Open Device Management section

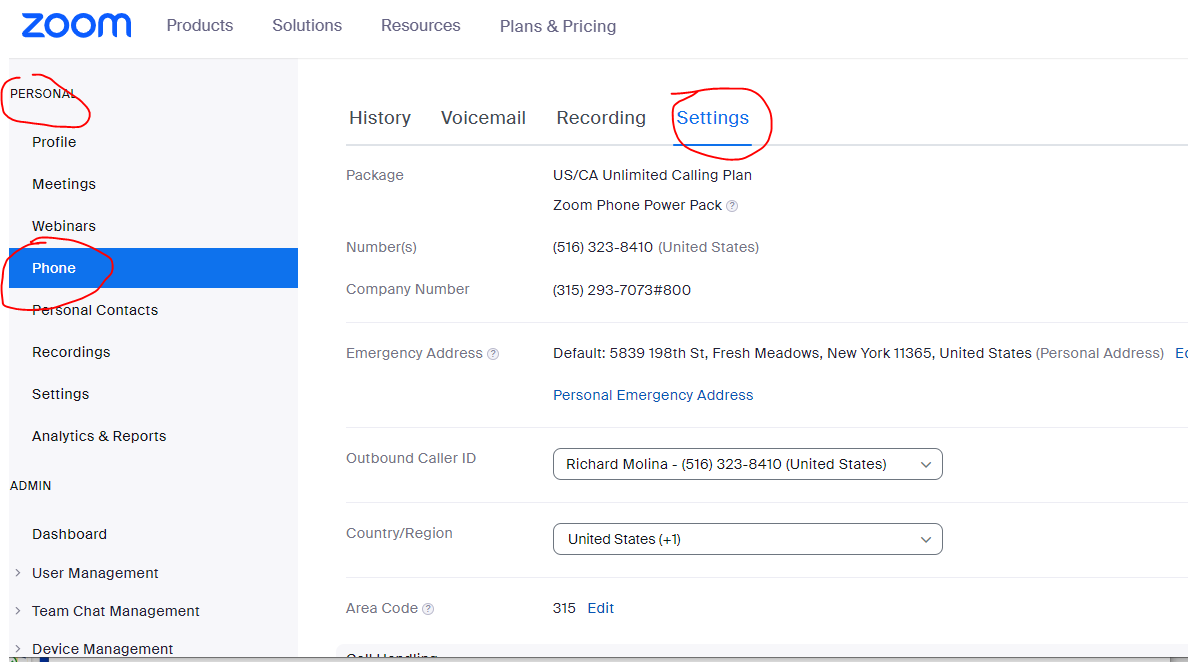102,649
